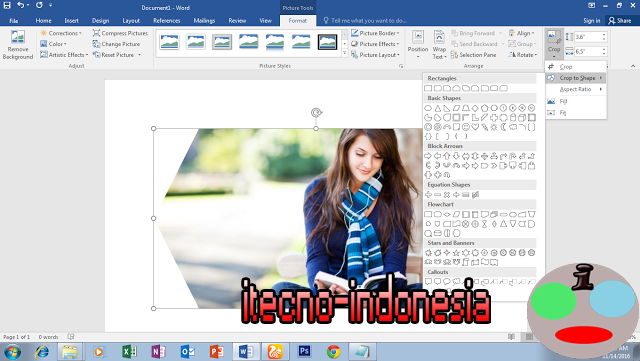This screenshot has height=361, width=640.
Task: Crop the picture to the Heart shape
Action: (x=475, y=127)
